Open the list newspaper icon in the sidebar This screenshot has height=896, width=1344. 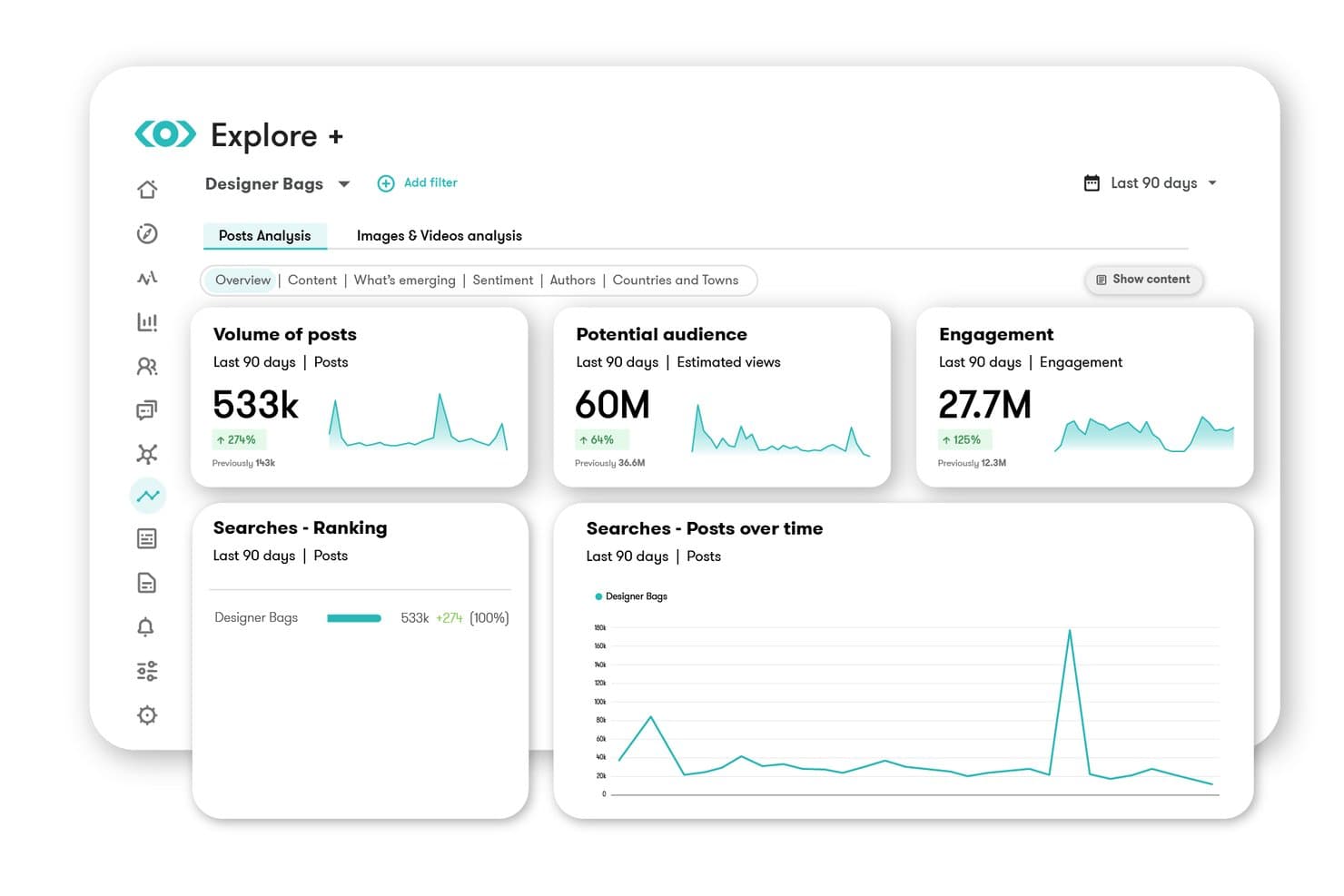[147, 538]
